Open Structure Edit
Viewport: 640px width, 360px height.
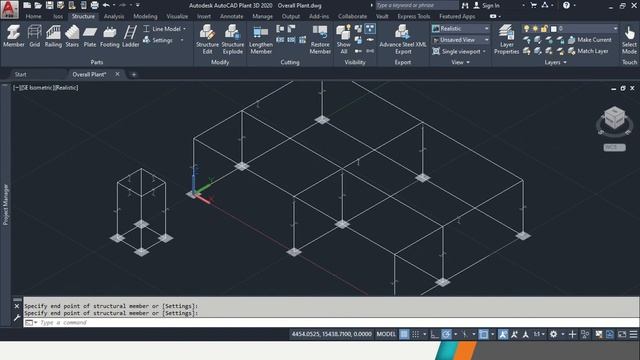click(207, 39)
